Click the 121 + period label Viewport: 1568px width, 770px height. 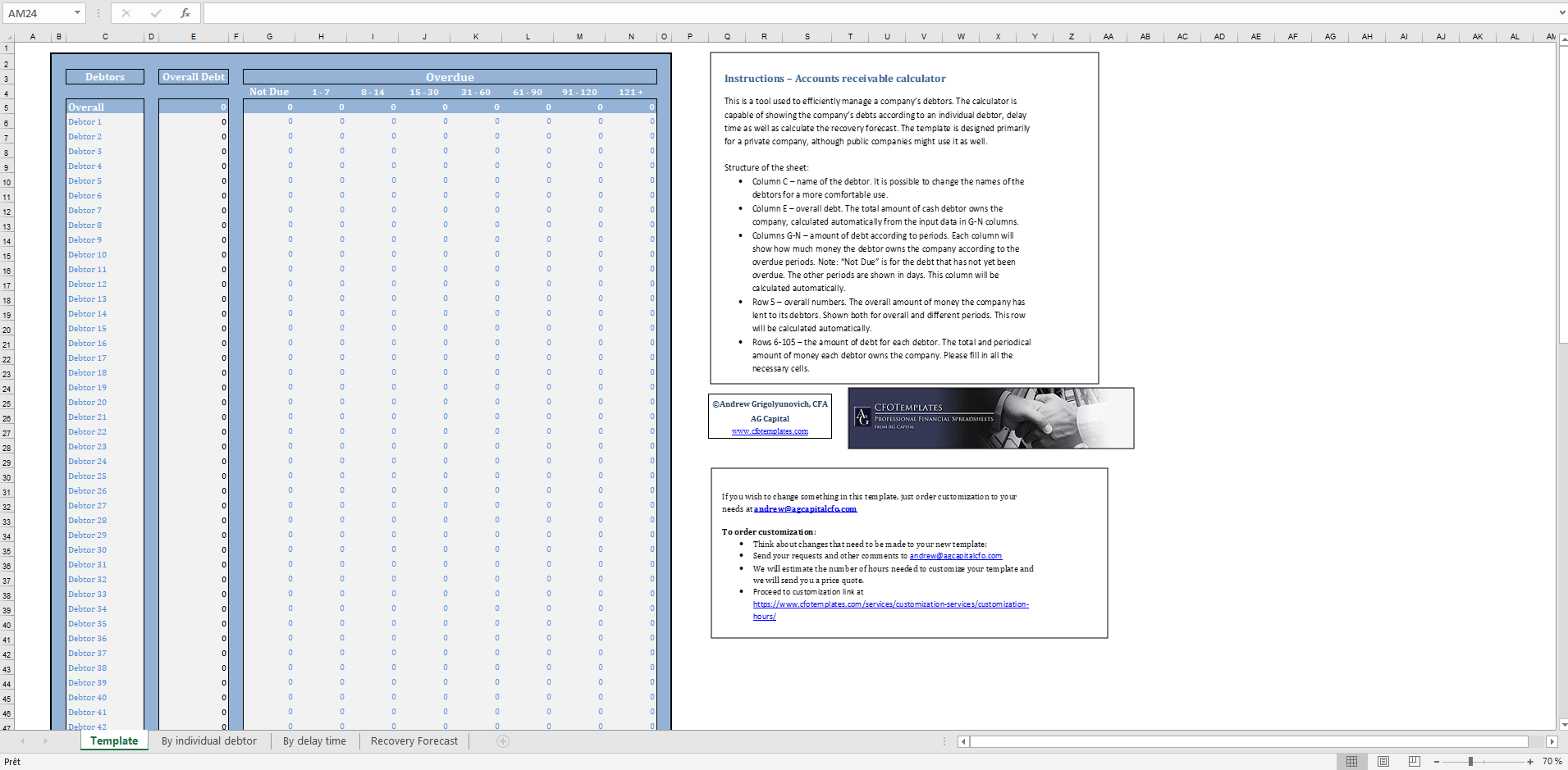[631, 93]
